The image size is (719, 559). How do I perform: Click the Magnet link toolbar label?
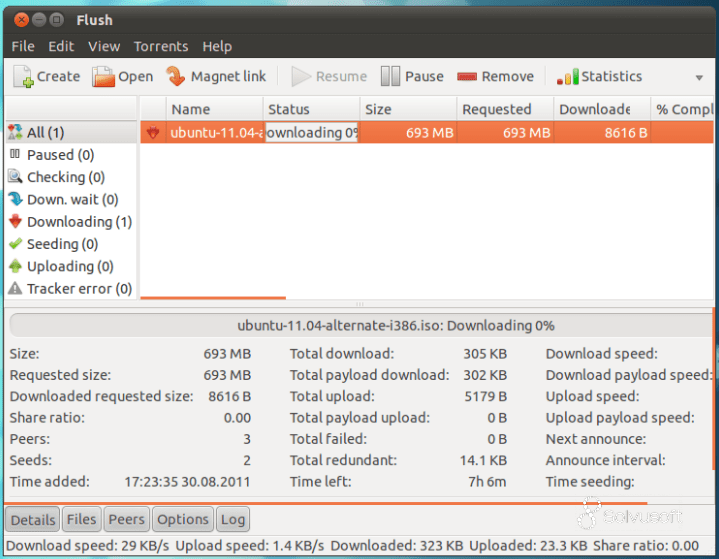(228, 77)
